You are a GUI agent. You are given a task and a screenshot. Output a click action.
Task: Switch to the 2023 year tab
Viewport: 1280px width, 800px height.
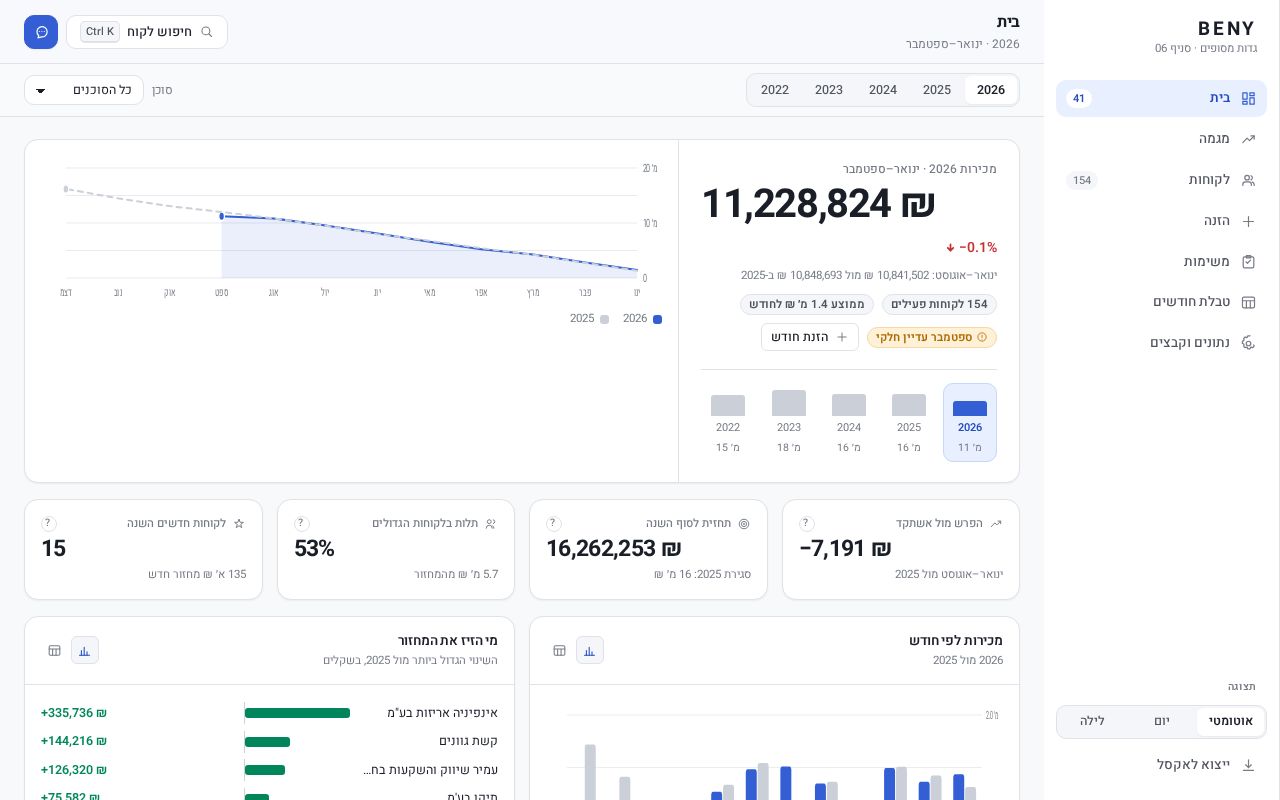pyautogui.click(x=829, y=90)
